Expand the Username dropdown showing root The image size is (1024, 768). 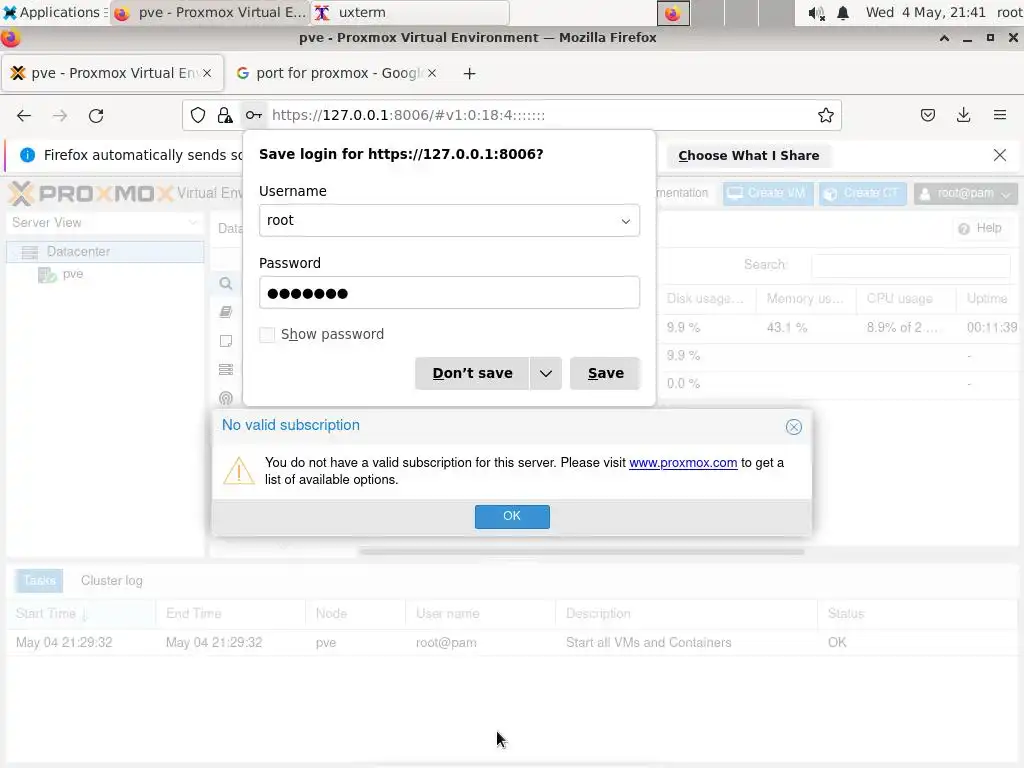click(x=625, y=221)
